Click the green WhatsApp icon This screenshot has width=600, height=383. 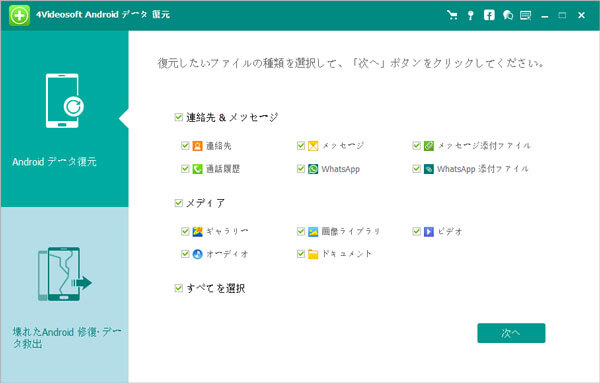pos(313,169)
